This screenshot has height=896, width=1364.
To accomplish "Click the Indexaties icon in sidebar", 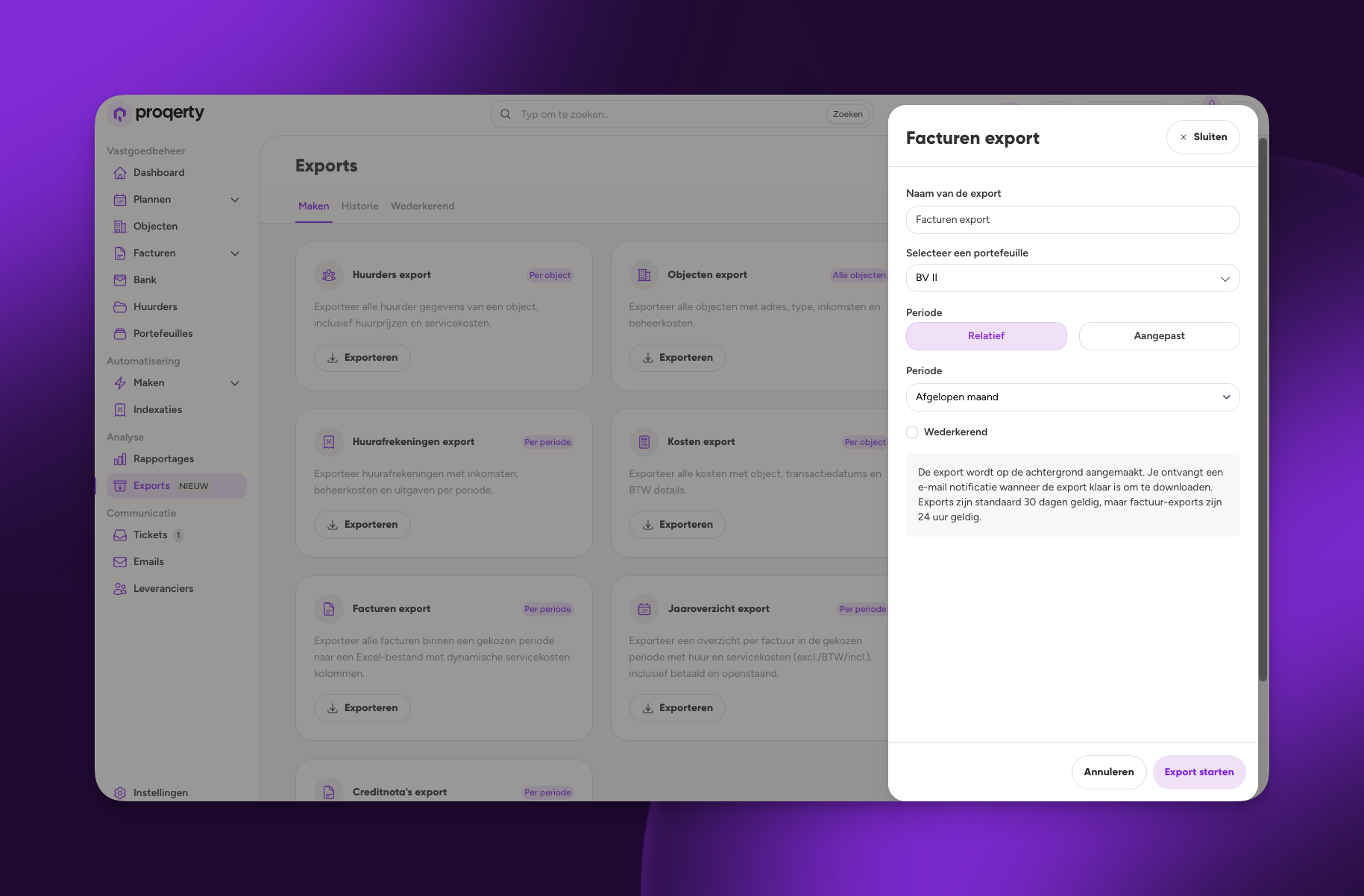I will (x=120, y=410).
